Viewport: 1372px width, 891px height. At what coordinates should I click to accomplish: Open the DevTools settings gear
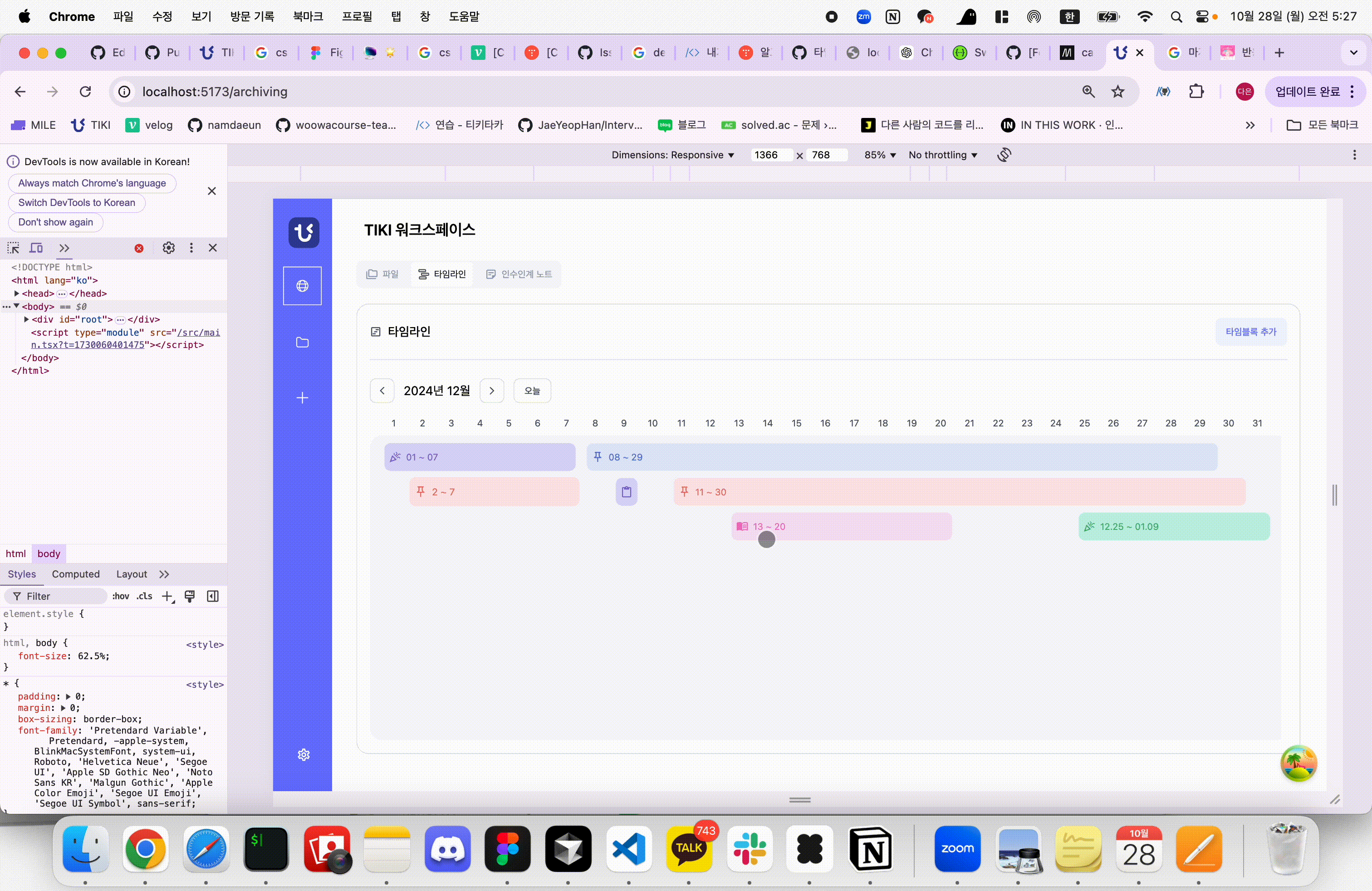[x=168, y=248]
